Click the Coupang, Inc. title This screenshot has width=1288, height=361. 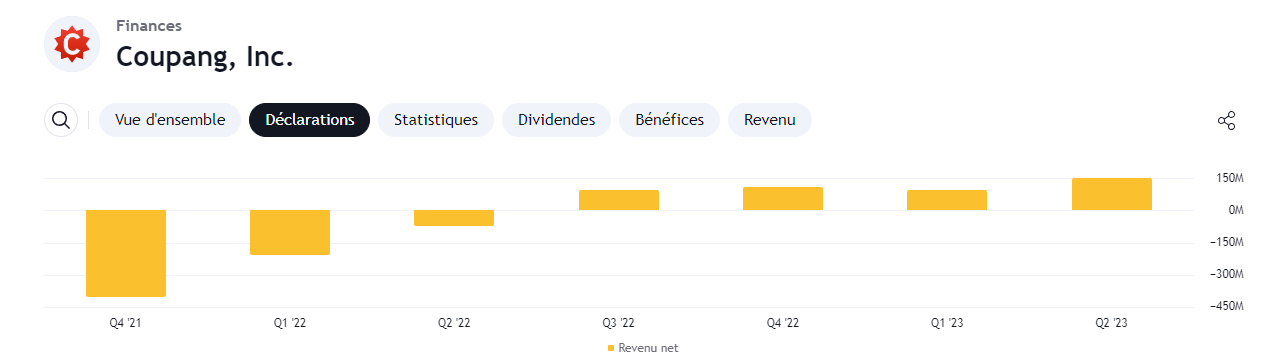(x=205, y=56)
